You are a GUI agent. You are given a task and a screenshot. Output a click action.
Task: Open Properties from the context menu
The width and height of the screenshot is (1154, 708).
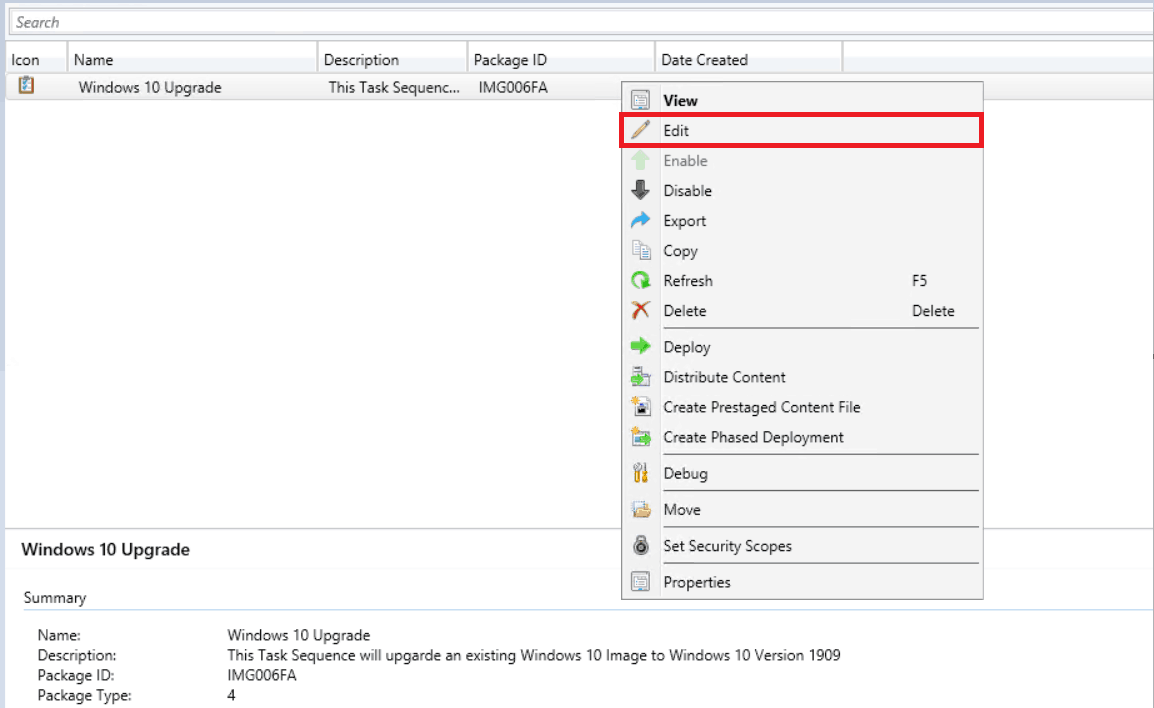(x=802, y=582)
